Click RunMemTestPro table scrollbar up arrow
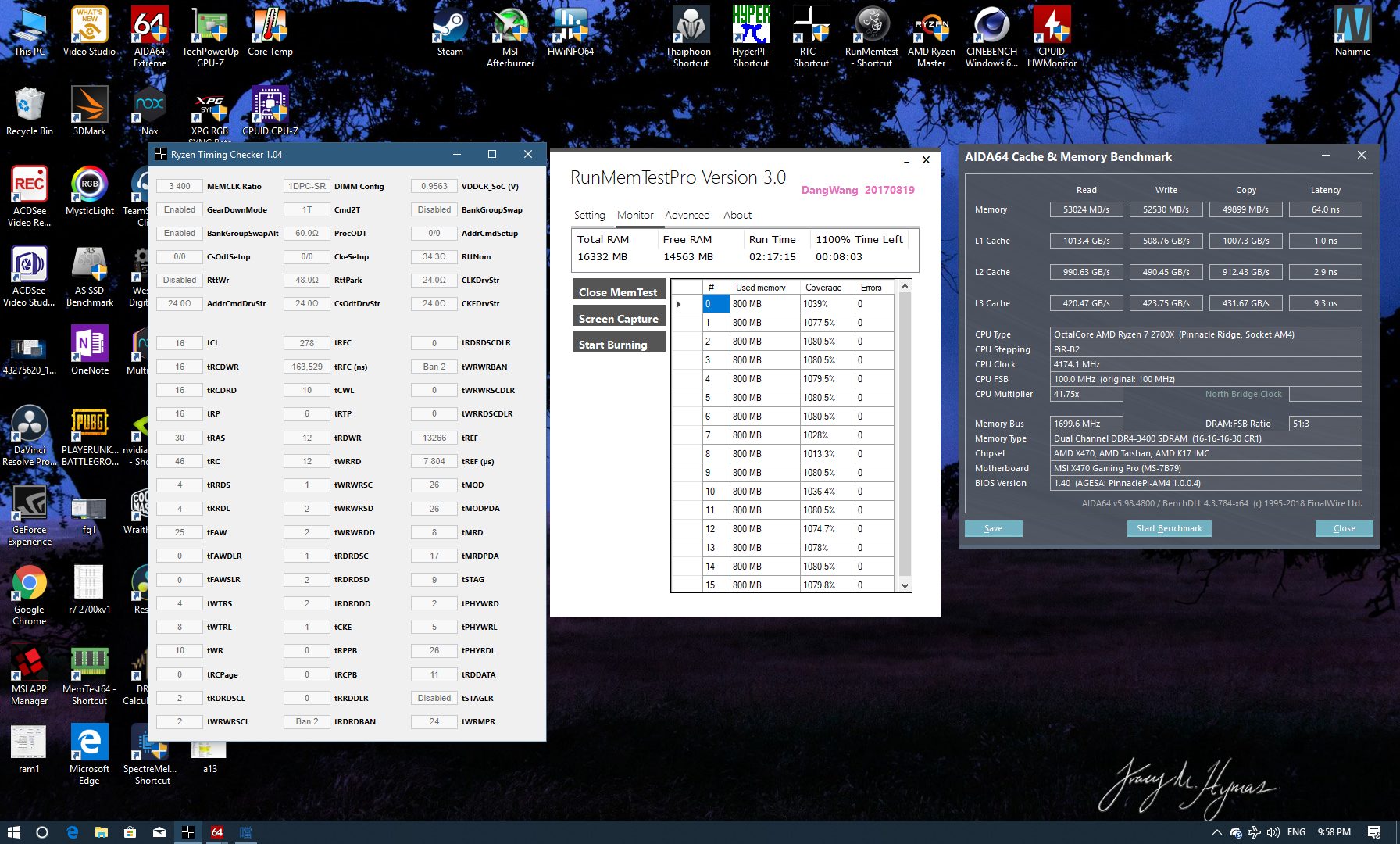Viewport: 1400px width, 844px height. pos(905,286)
